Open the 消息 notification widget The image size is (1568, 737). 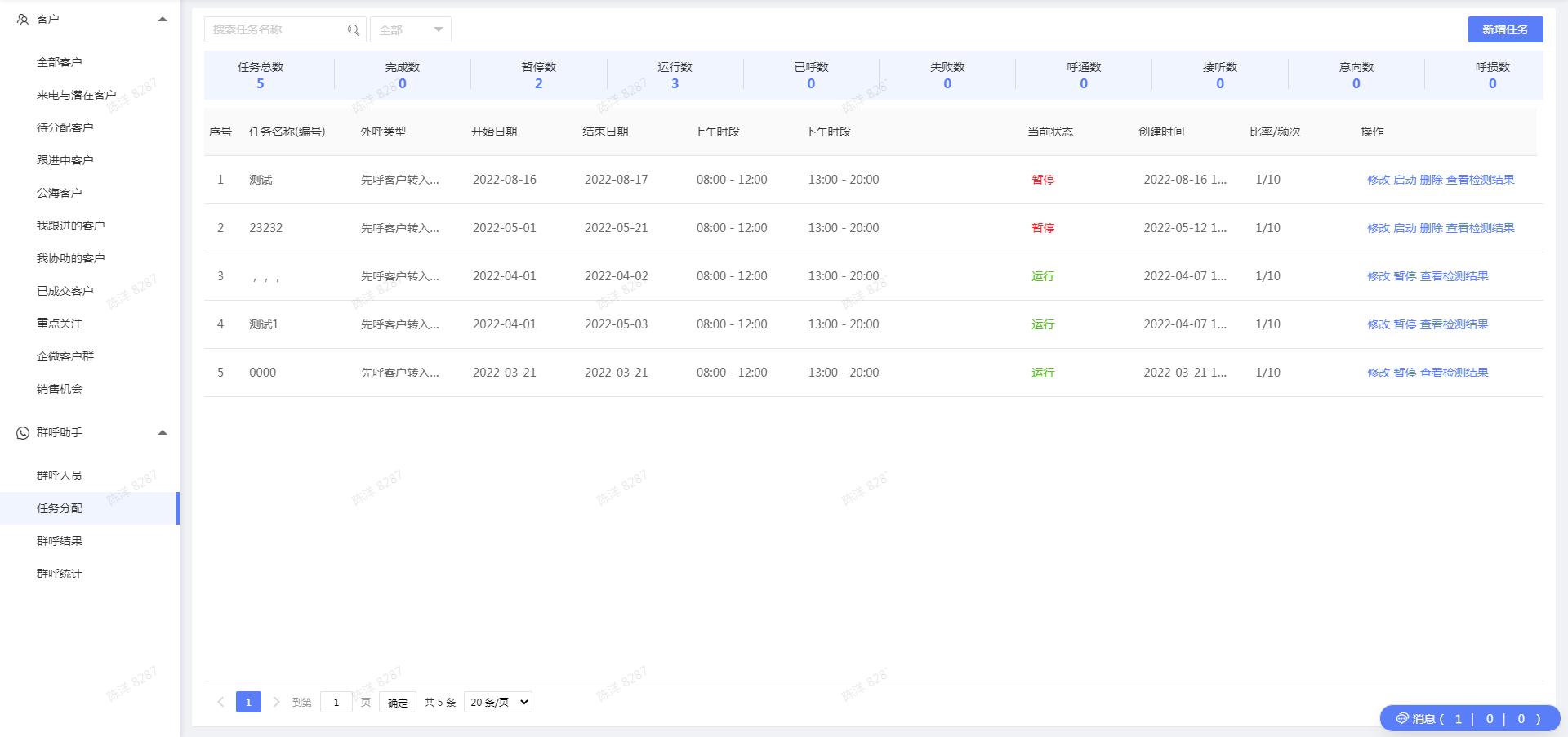click(1470, 719)
